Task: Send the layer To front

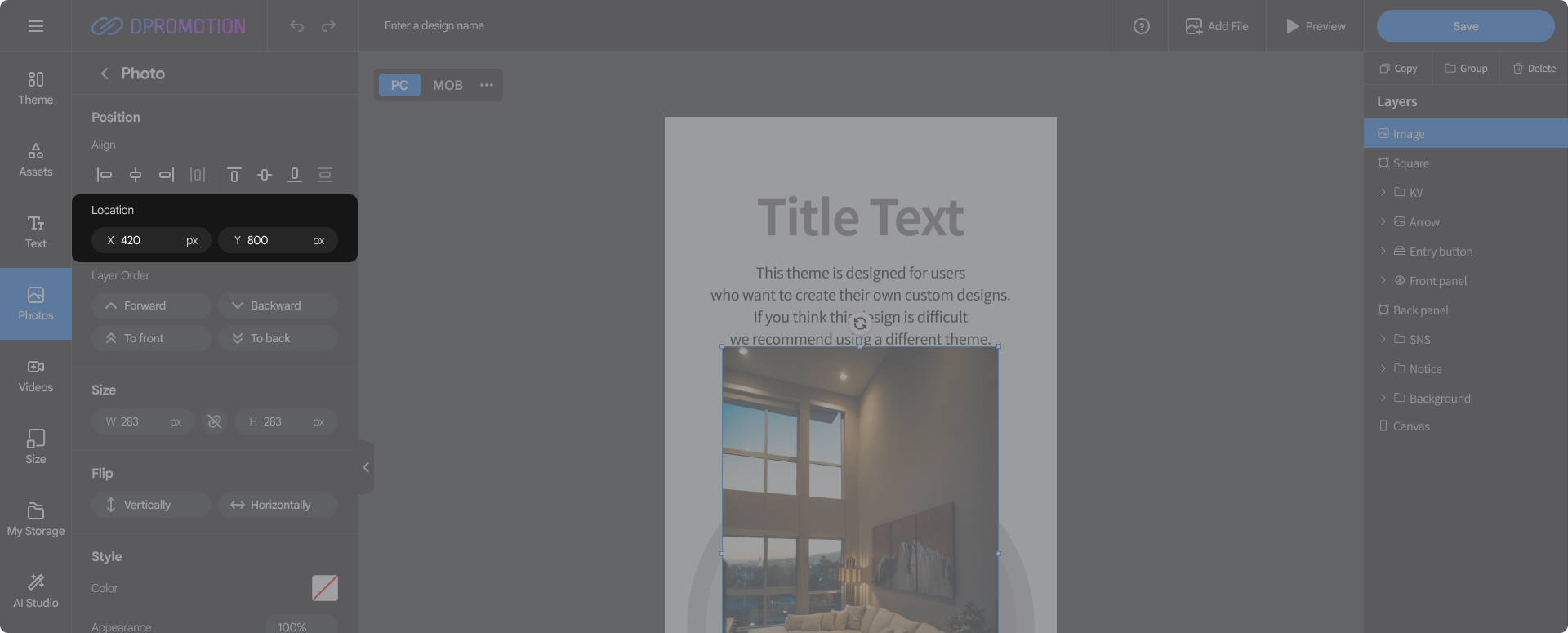Action: tap(151, 338)
